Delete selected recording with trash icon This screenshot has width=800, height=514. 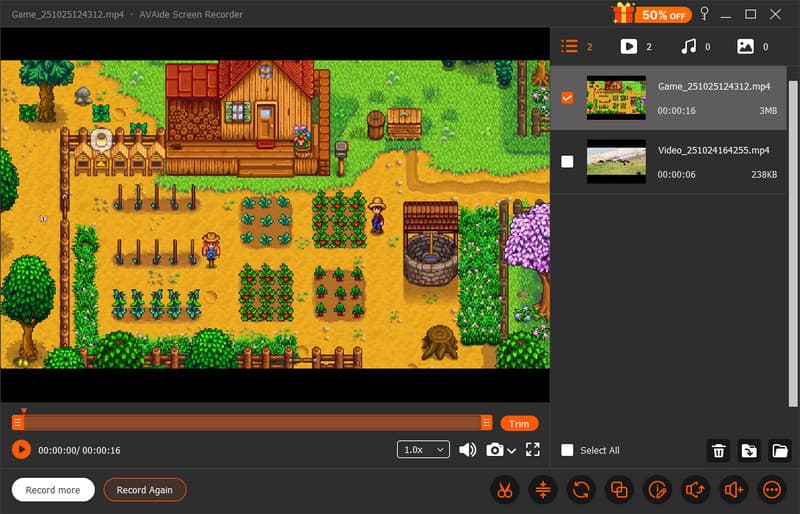tap(718, 451)
